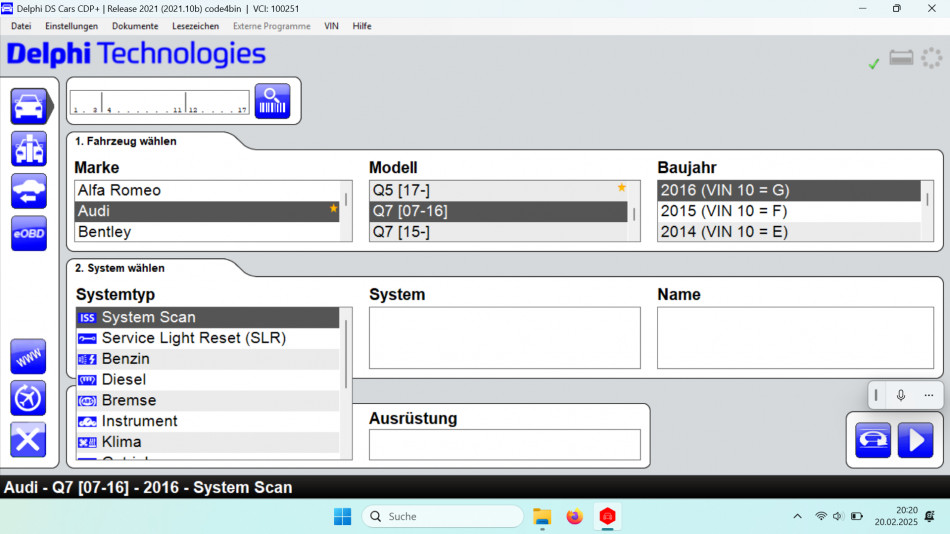Screen dimensions: 950x534
Task: Open the Lesezeichen menu
Action: 196,26
